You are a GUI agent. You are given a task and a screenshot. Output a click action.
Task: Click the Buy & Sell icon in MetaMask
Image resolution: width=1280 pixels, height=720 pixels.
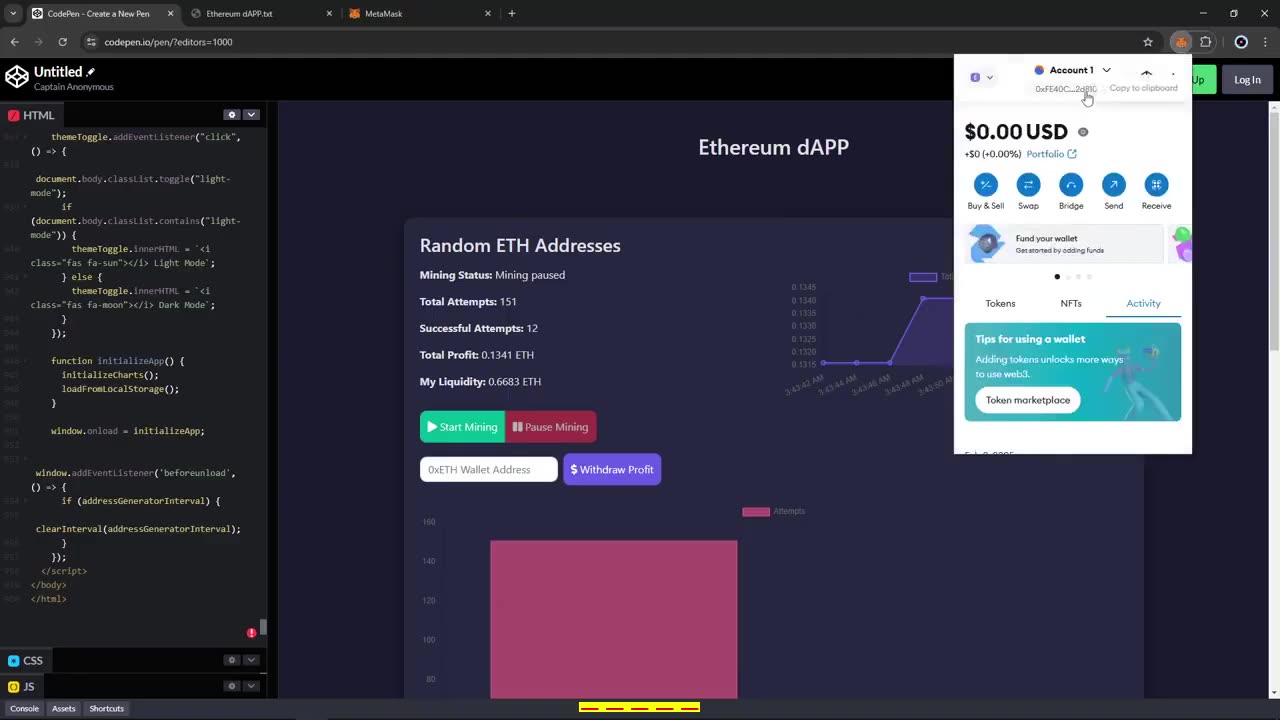click(985, 185)
